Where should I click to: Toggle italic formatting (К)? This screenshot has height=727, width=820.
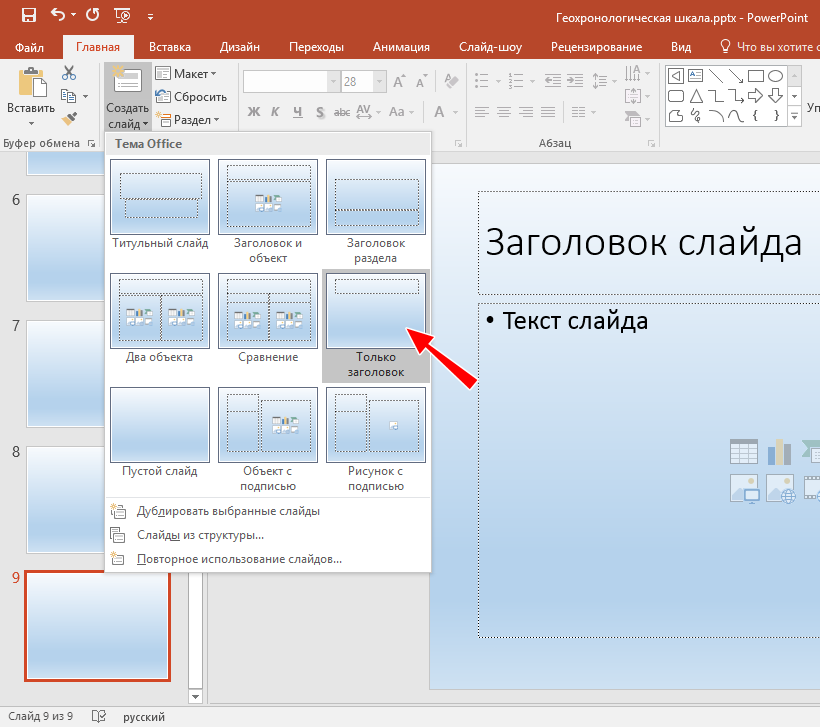(275, 111)
